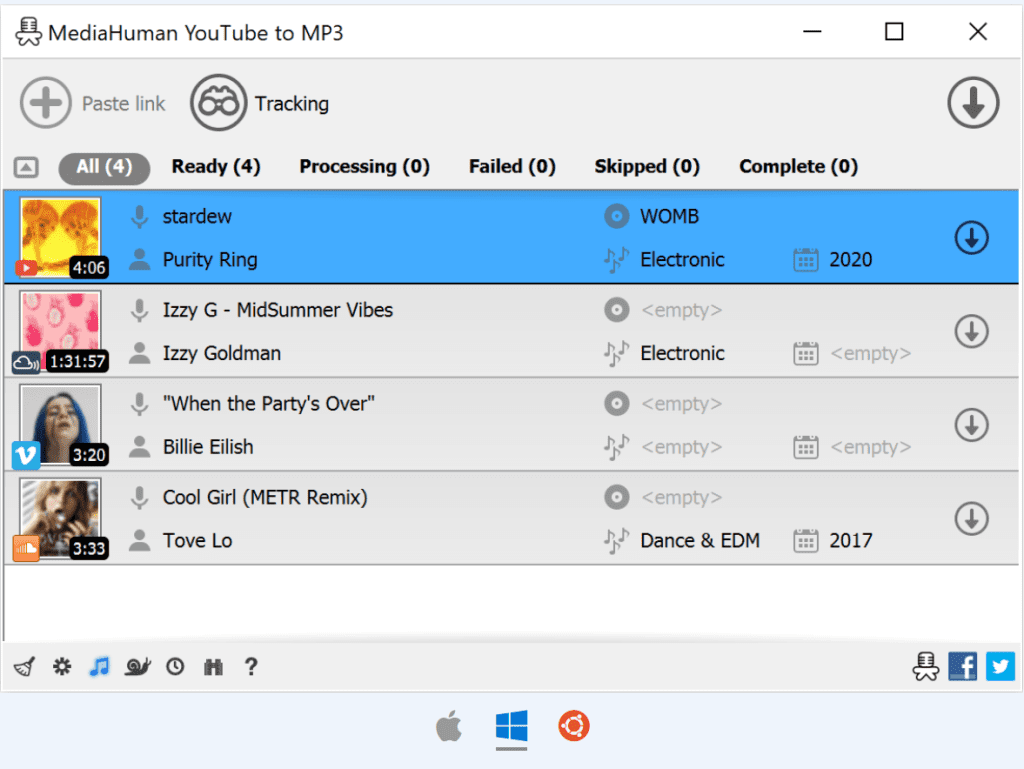
Task: Download "When the Party's Over" track
Action: 972,425
